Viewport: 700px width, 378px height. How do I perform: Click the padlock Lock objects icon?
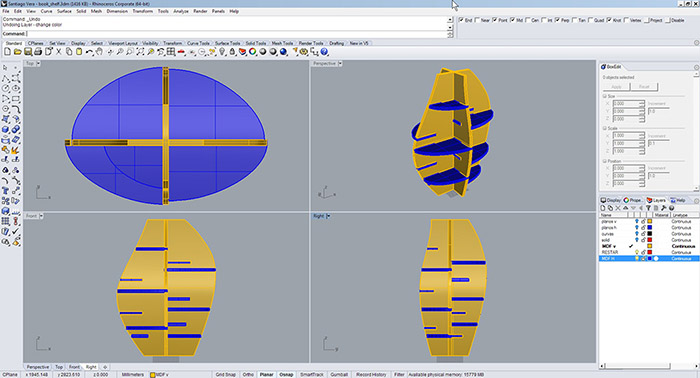[x=232, y=52]
